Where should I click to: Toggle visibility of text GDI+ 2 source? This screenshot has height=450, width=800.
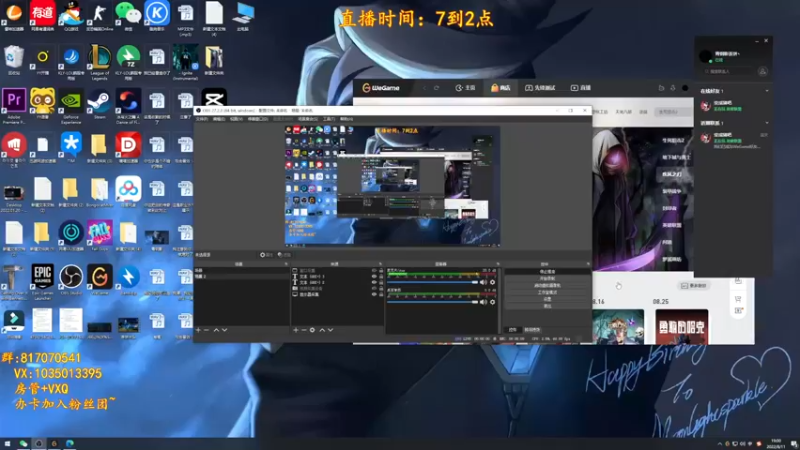[374, 282]
